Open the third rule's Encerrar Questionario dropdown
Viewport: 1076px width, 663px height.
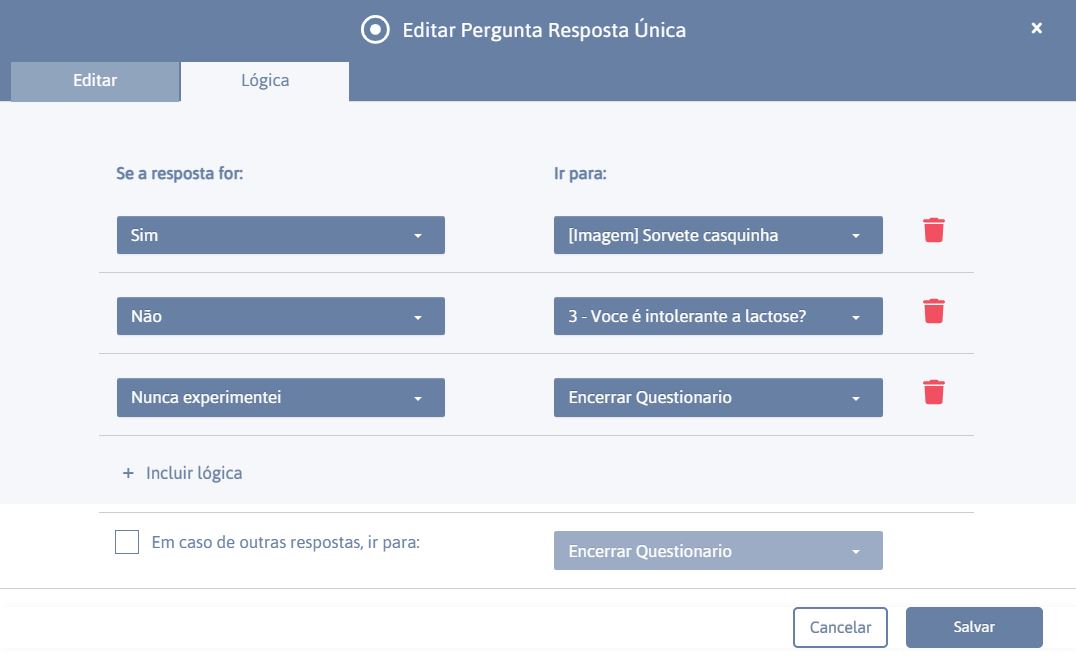click(718, 397)
